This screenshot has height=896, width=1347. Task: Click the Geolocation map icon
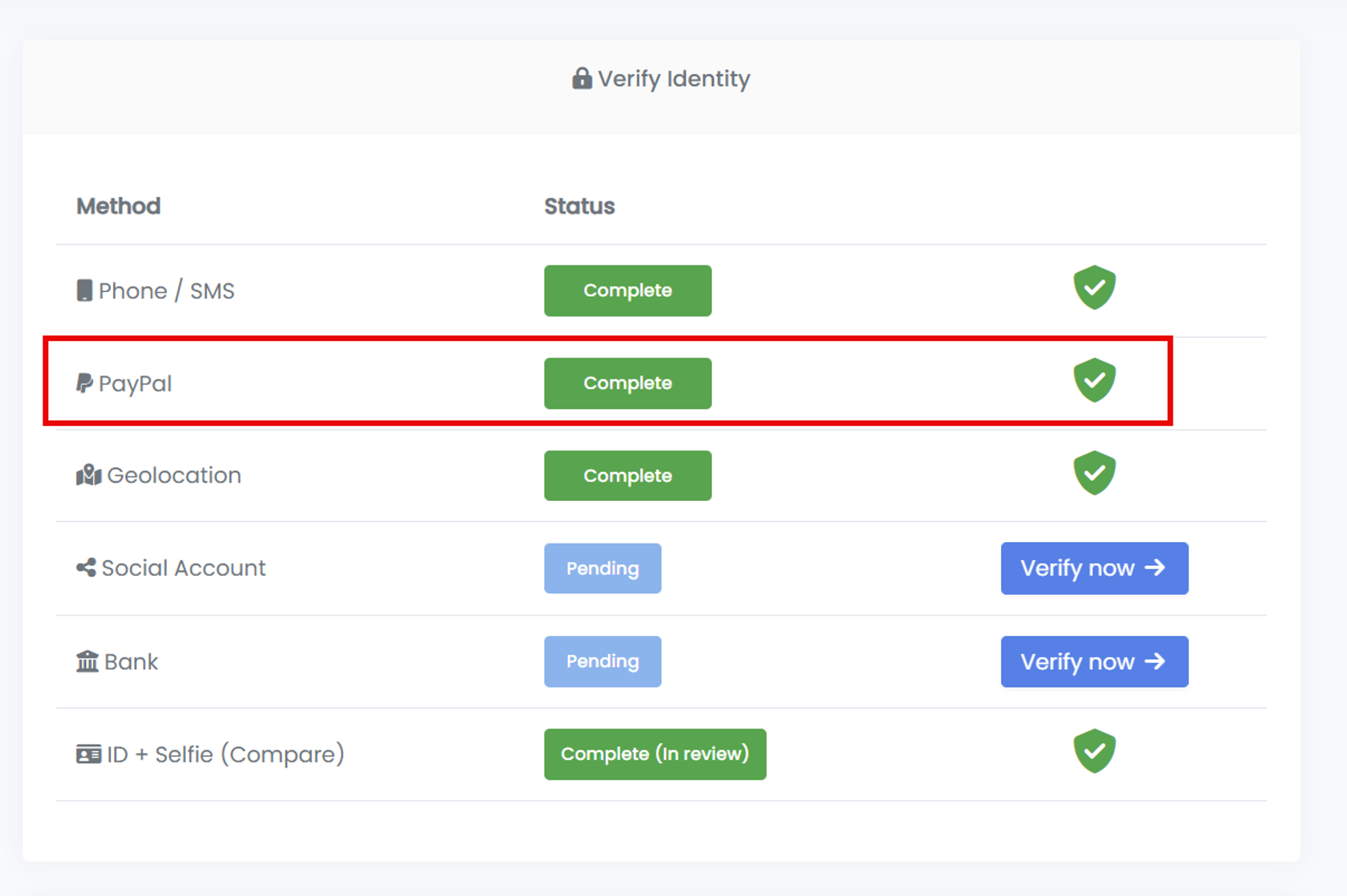coord(88,475)
